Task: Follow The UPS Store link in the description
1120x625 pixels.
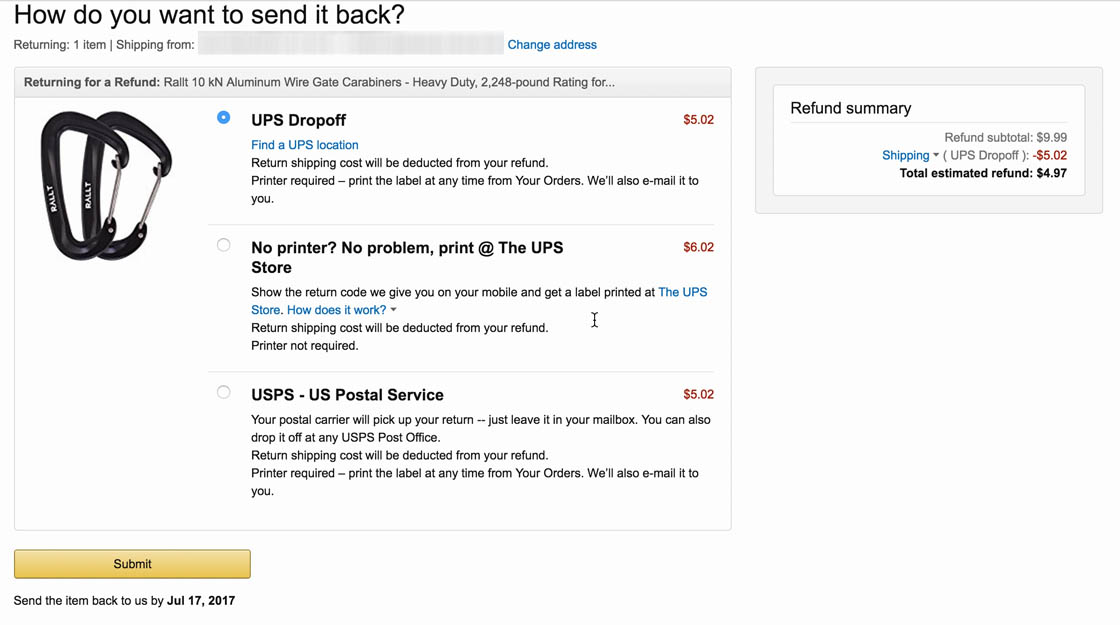Action: pyautogui.click(x=682, y=292)
